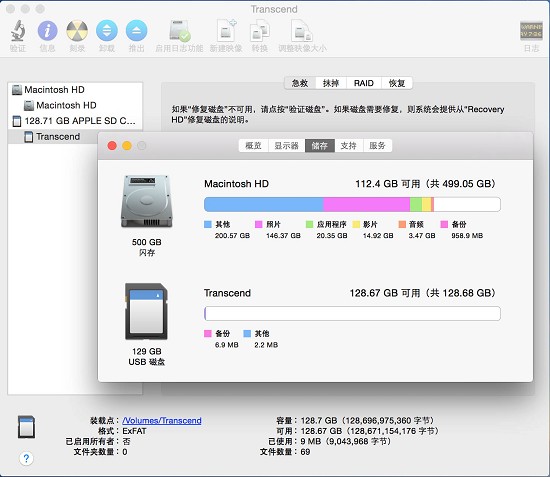Click the Recovery HD repair instruction text

(x=338, y=114)
